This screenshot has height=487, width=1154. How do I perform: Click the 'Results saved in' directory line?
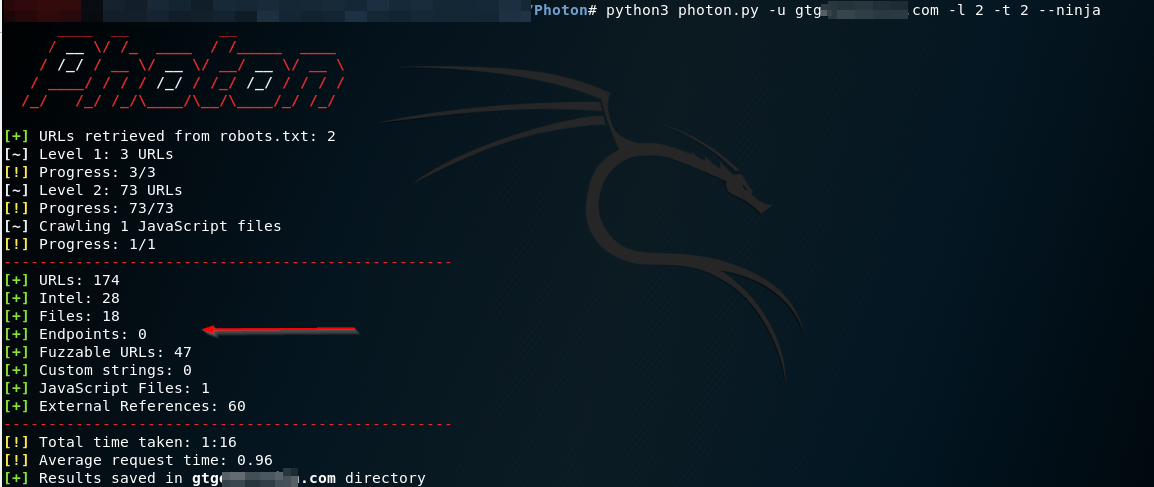[232, 478]
